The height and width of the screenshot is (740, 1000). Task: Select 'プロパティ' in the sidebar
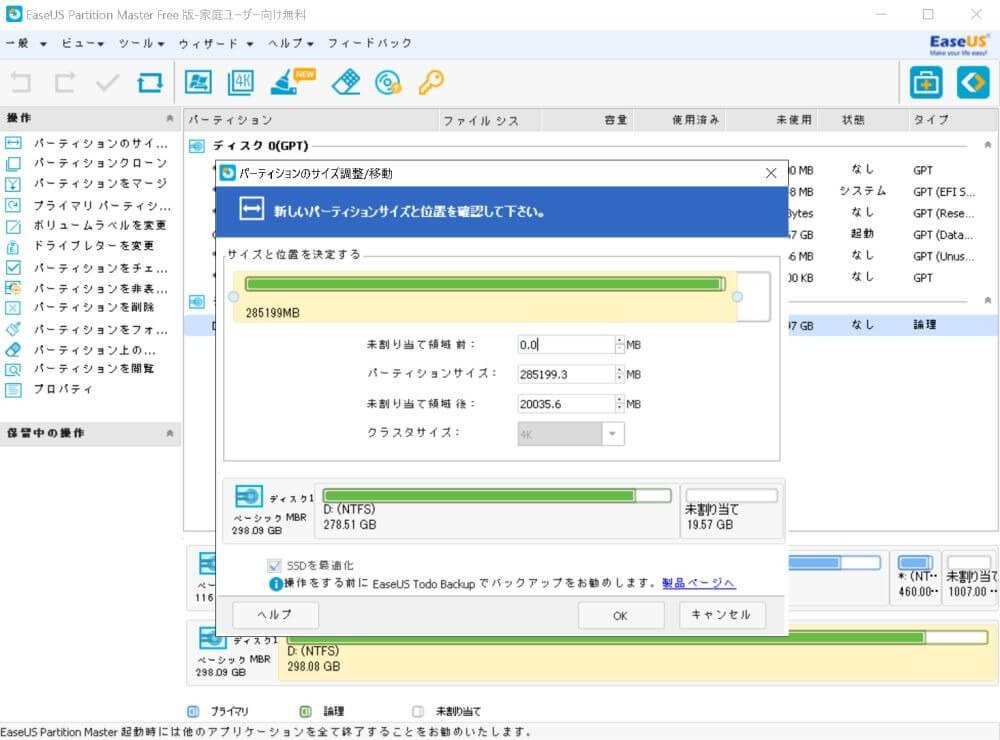click(x=63, y=389)
